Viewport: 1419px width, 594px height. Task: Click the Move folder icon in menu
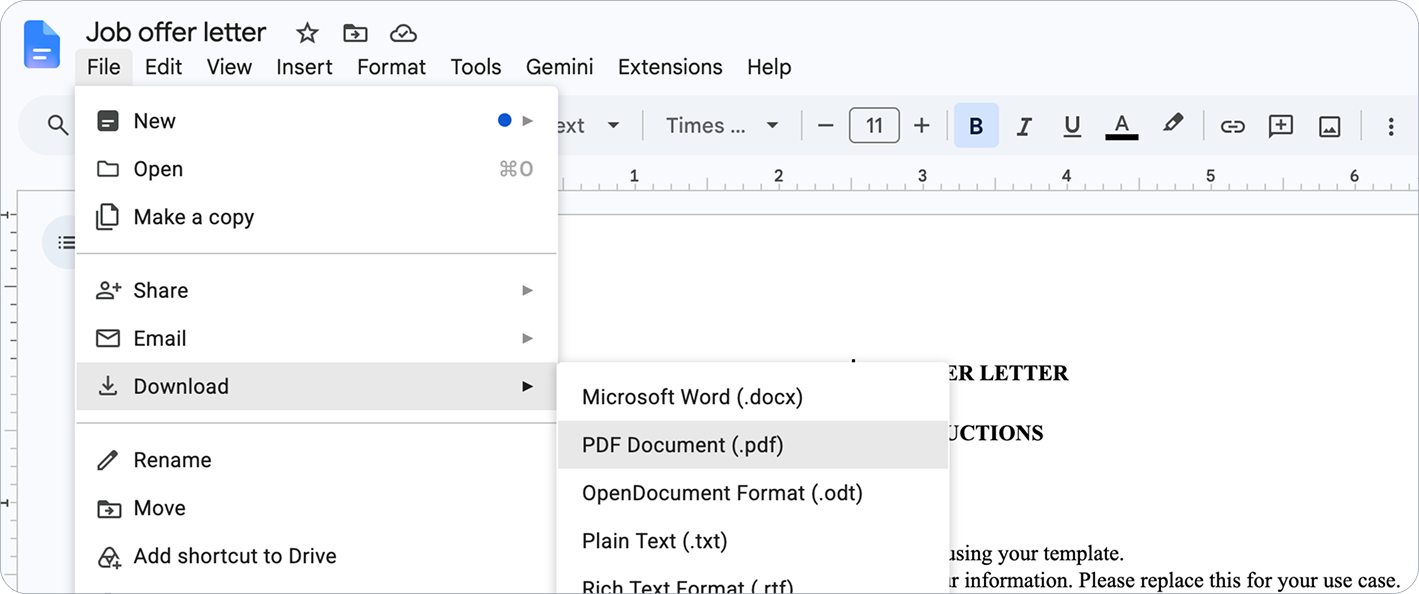click(x=107, y=508)
